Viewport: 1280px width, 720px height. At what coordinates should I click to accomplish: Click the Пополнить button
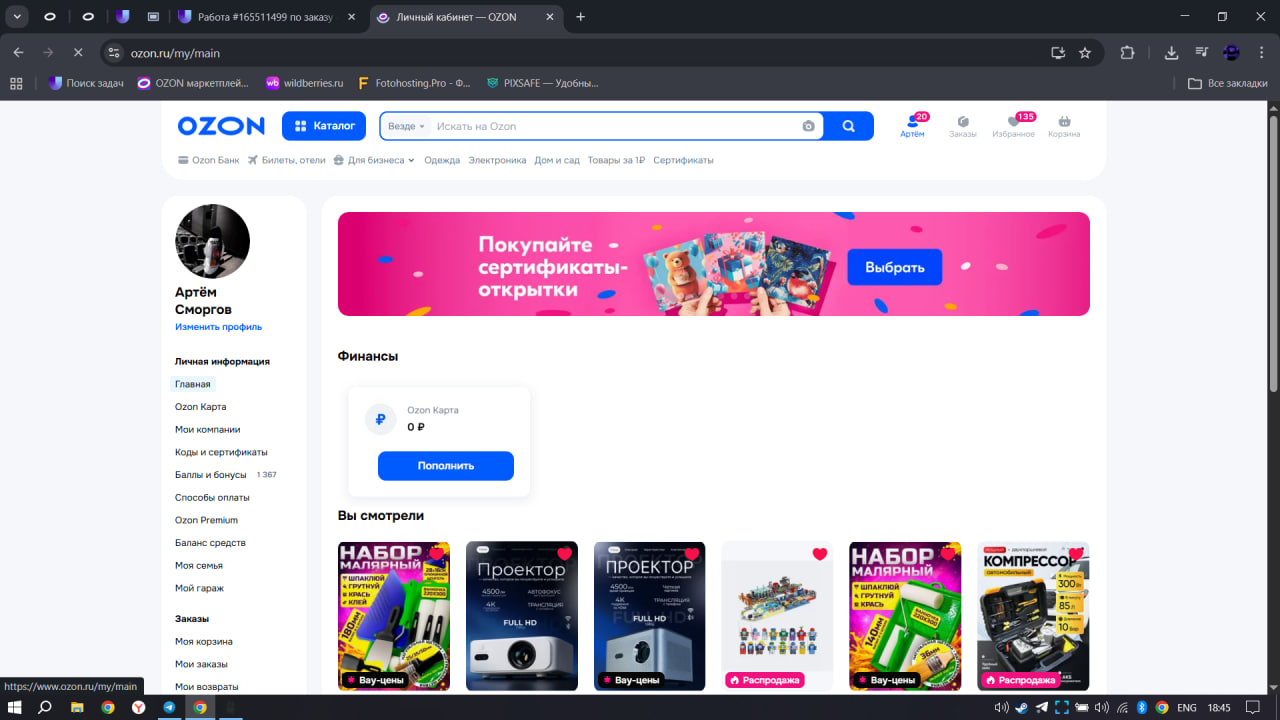pyautogui.click(x=446, y=466)
